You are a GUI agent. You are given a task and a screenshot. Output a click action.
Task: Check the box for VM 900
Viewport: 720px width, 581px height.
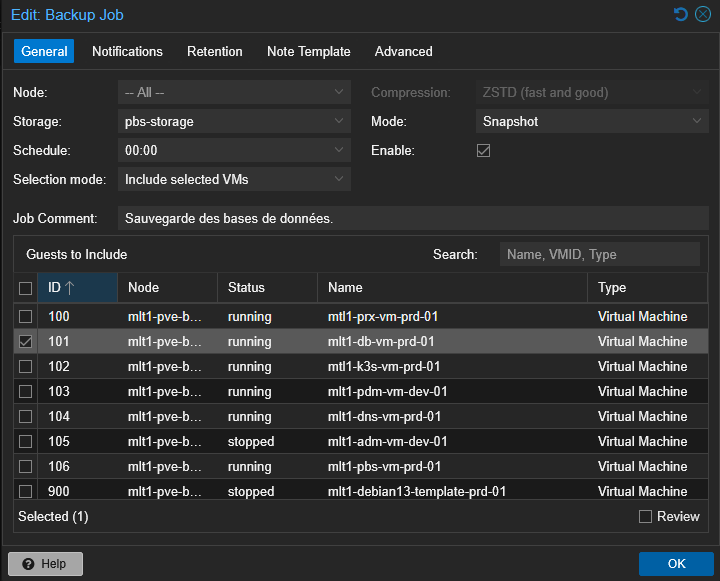26,491
